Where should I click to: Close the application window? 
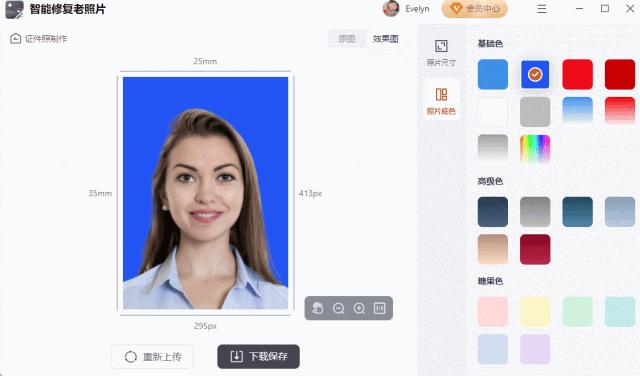click(x=630, y=9)
